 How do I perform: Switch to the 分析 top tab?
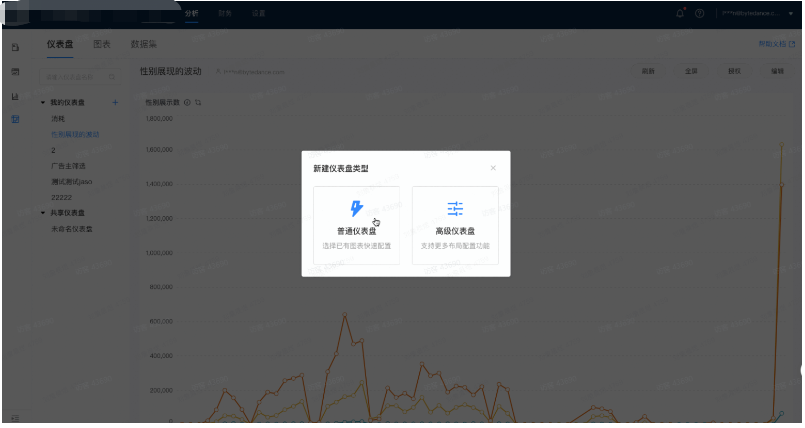[191, 13]
